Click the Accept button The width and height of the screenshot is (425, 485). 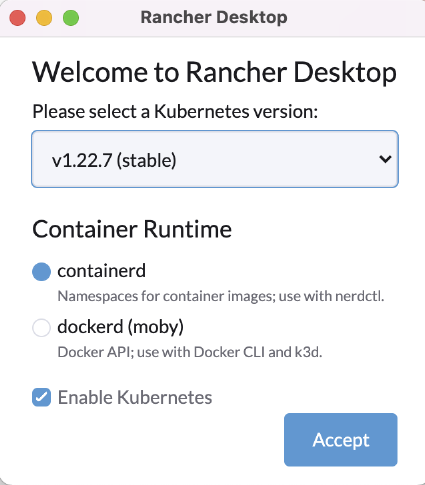(x=341, y=440)
